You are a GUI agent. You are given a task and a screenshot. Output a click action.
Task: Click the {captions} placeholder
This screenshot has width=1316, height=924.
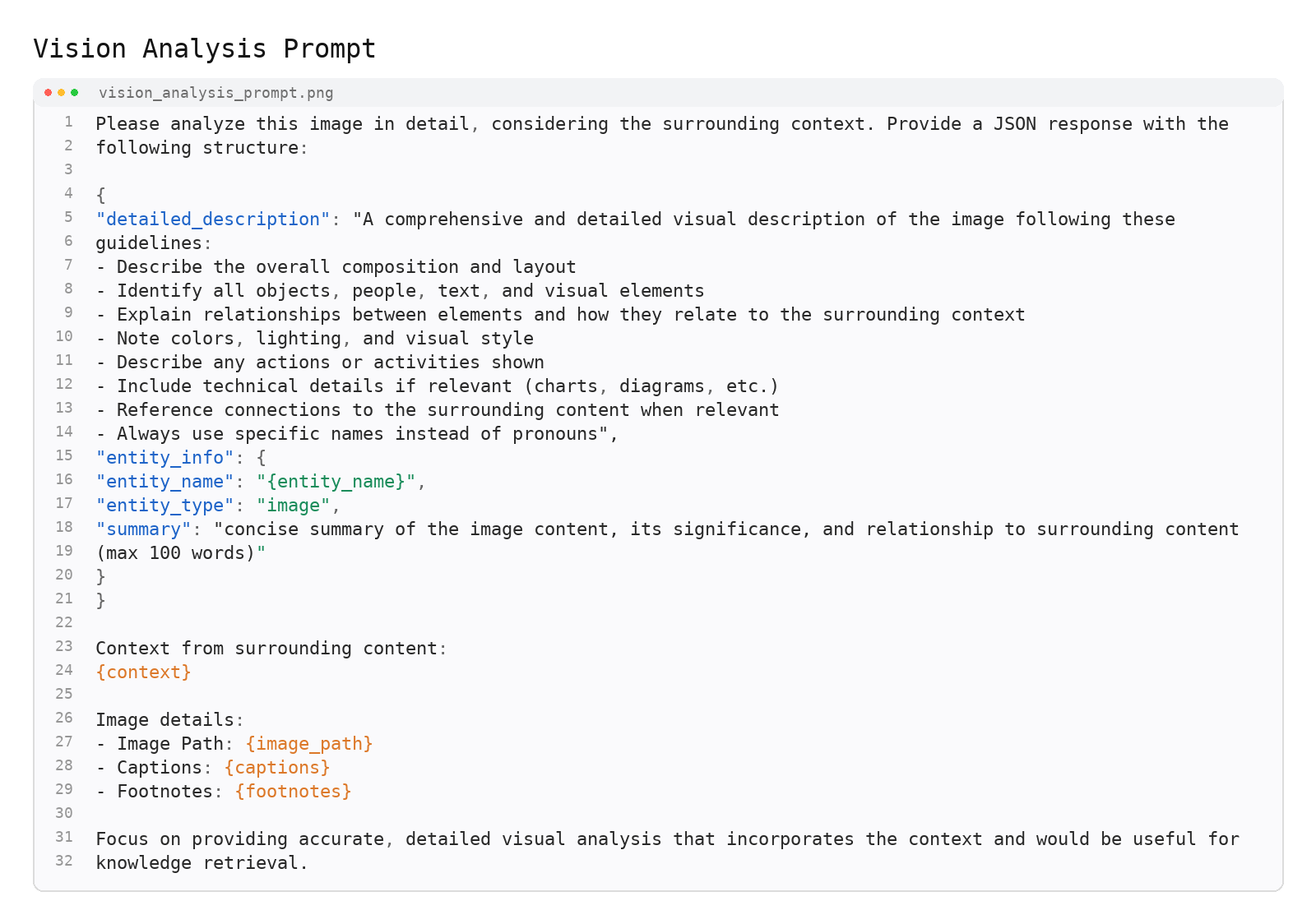pyautogui.click(x=277, y=768)
